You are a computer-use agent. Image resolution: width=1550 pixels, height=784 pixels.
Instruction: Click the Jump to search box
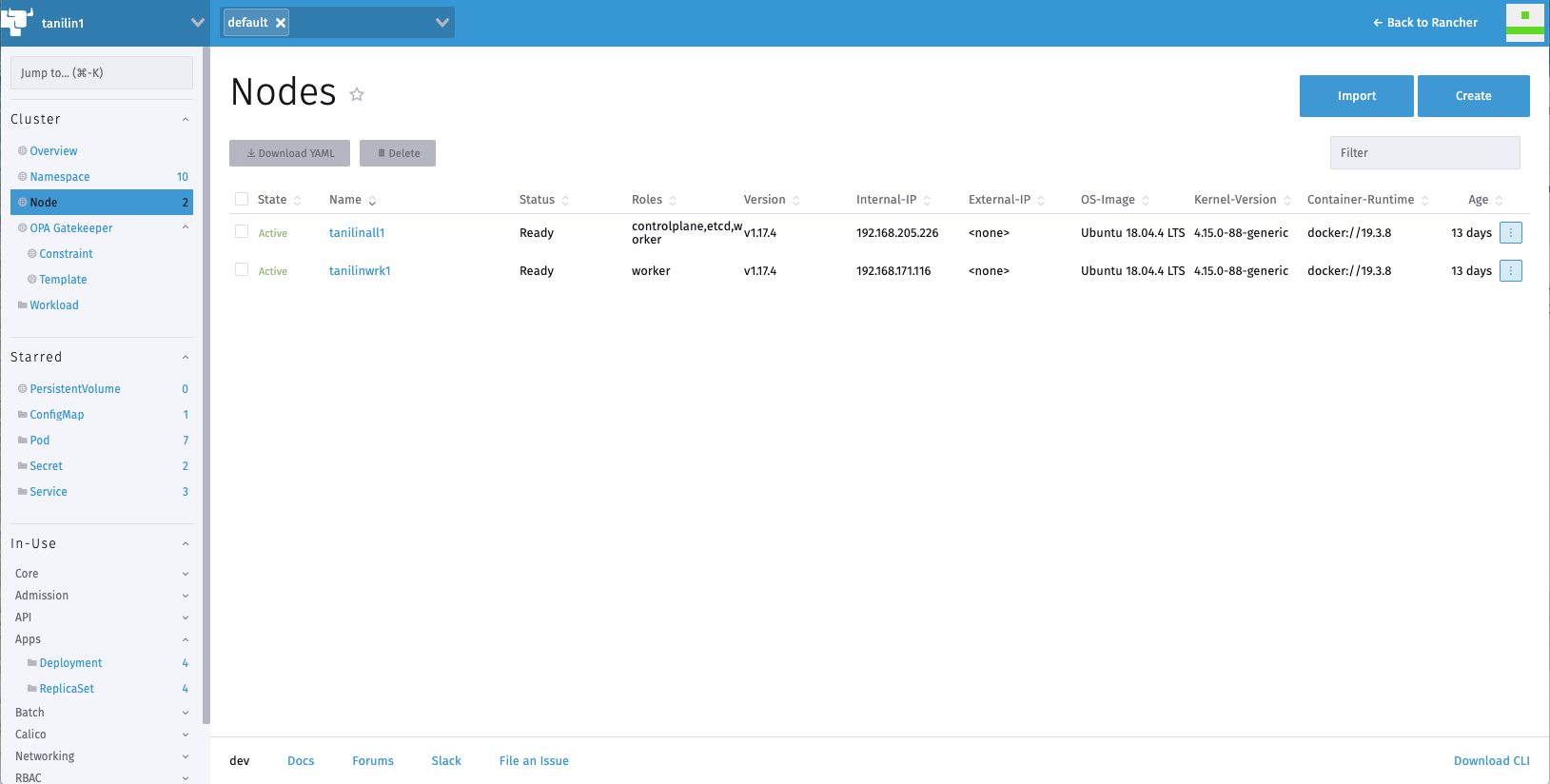[x=102, y=73]
